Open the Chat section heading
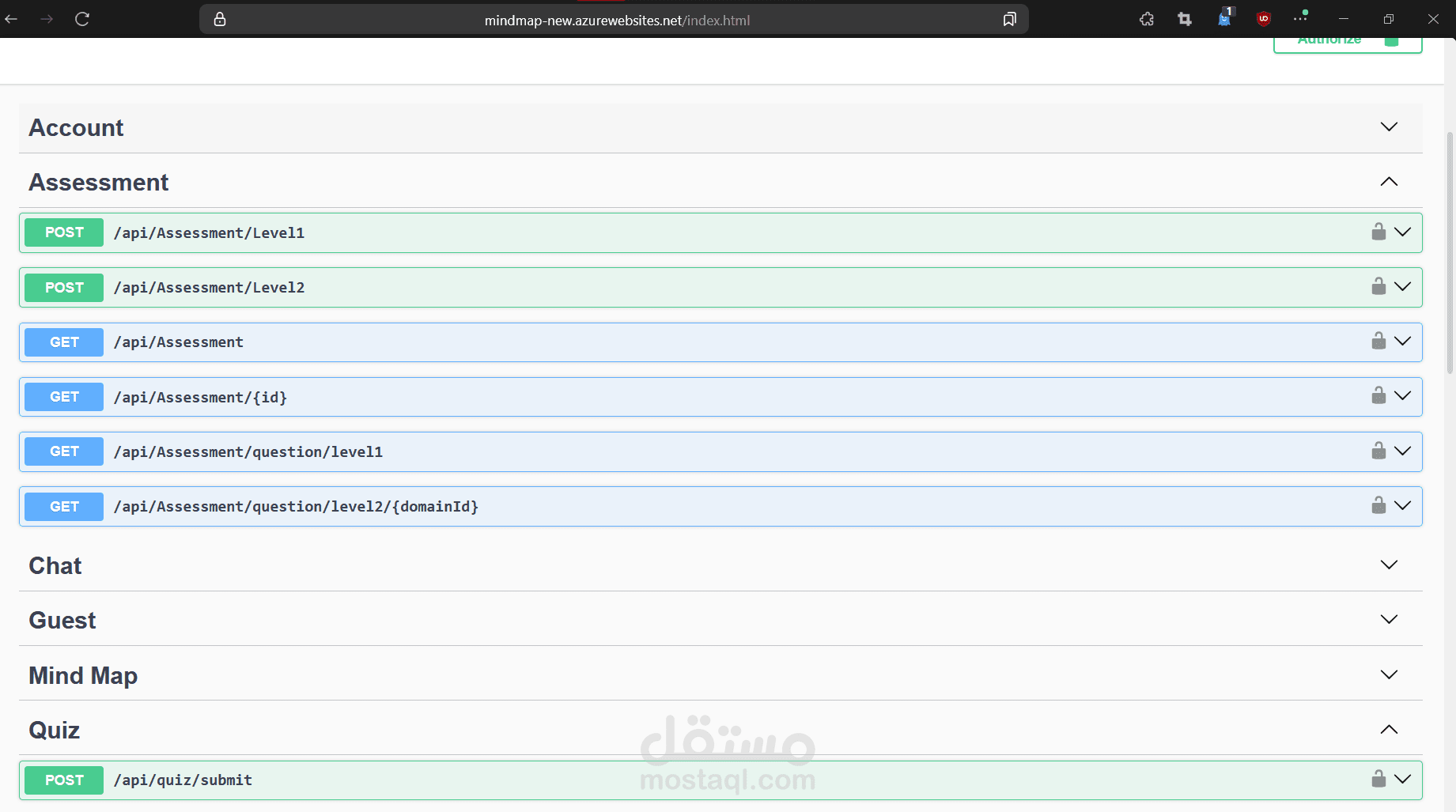The height and width of the screenshot is (812, 1456). coord(55,565)
